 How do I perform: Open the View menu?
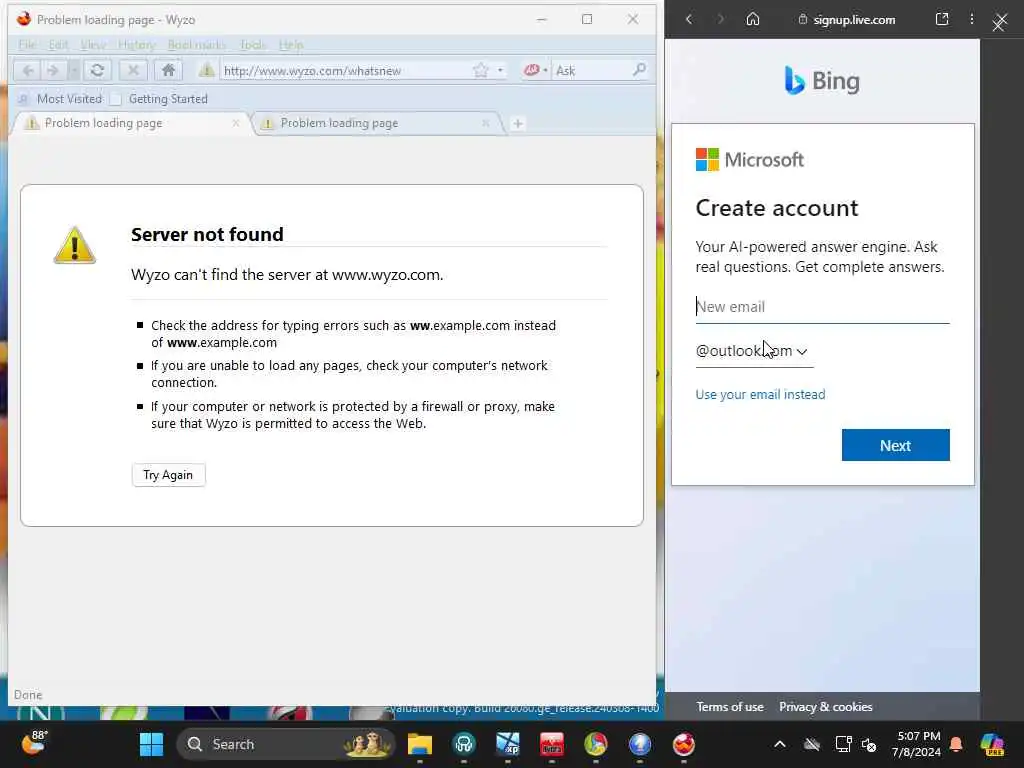point(93,44)
